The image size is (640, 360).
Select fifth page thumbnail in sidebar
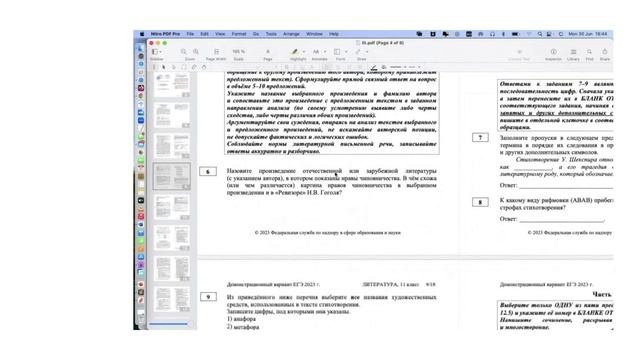coord(172,207)
